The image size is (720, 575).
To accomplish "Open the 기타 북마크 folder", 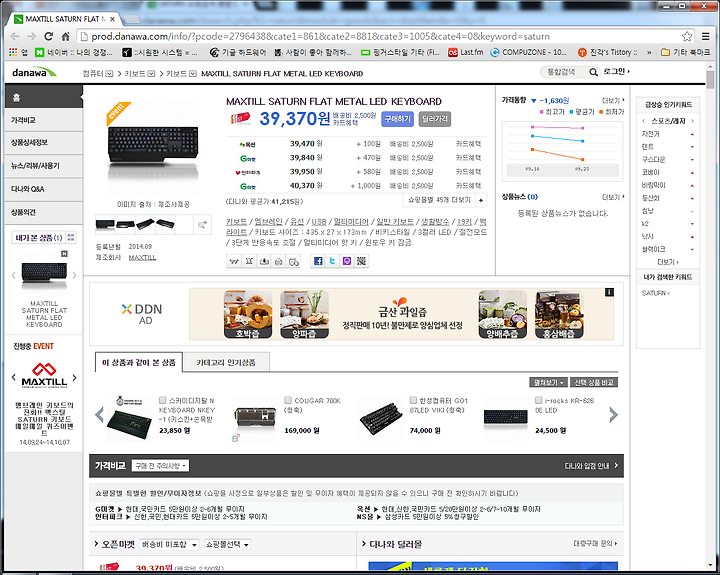I will click(686, 52).
